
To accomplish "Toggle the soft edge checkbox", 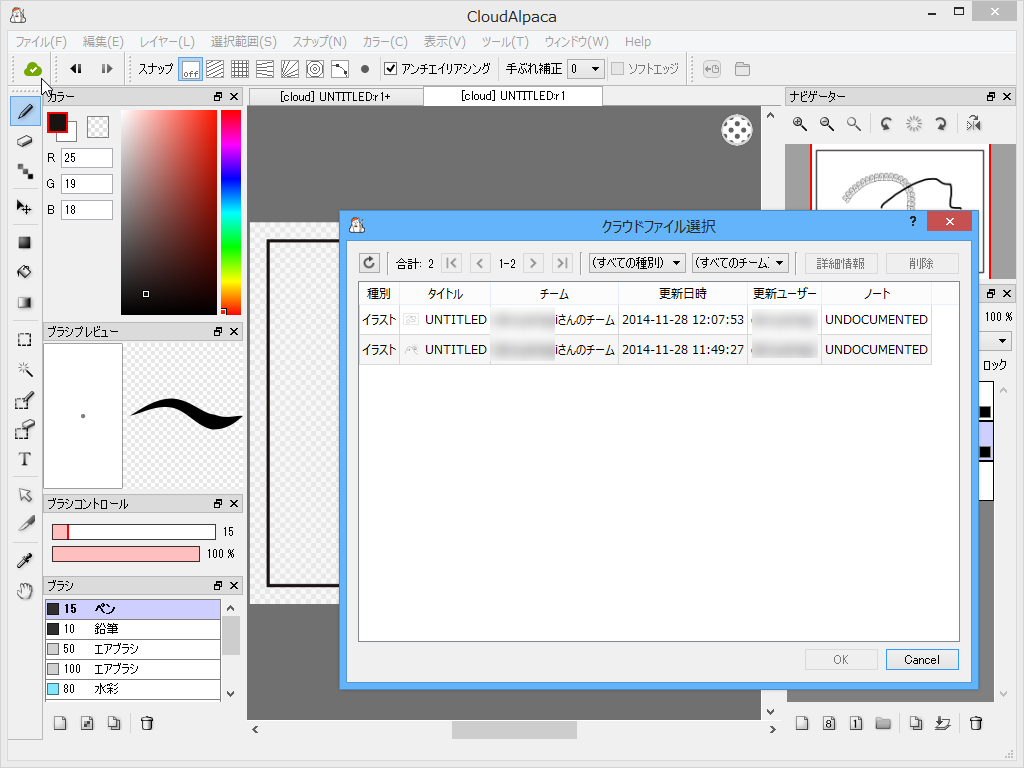I will (x=617, y=69).
